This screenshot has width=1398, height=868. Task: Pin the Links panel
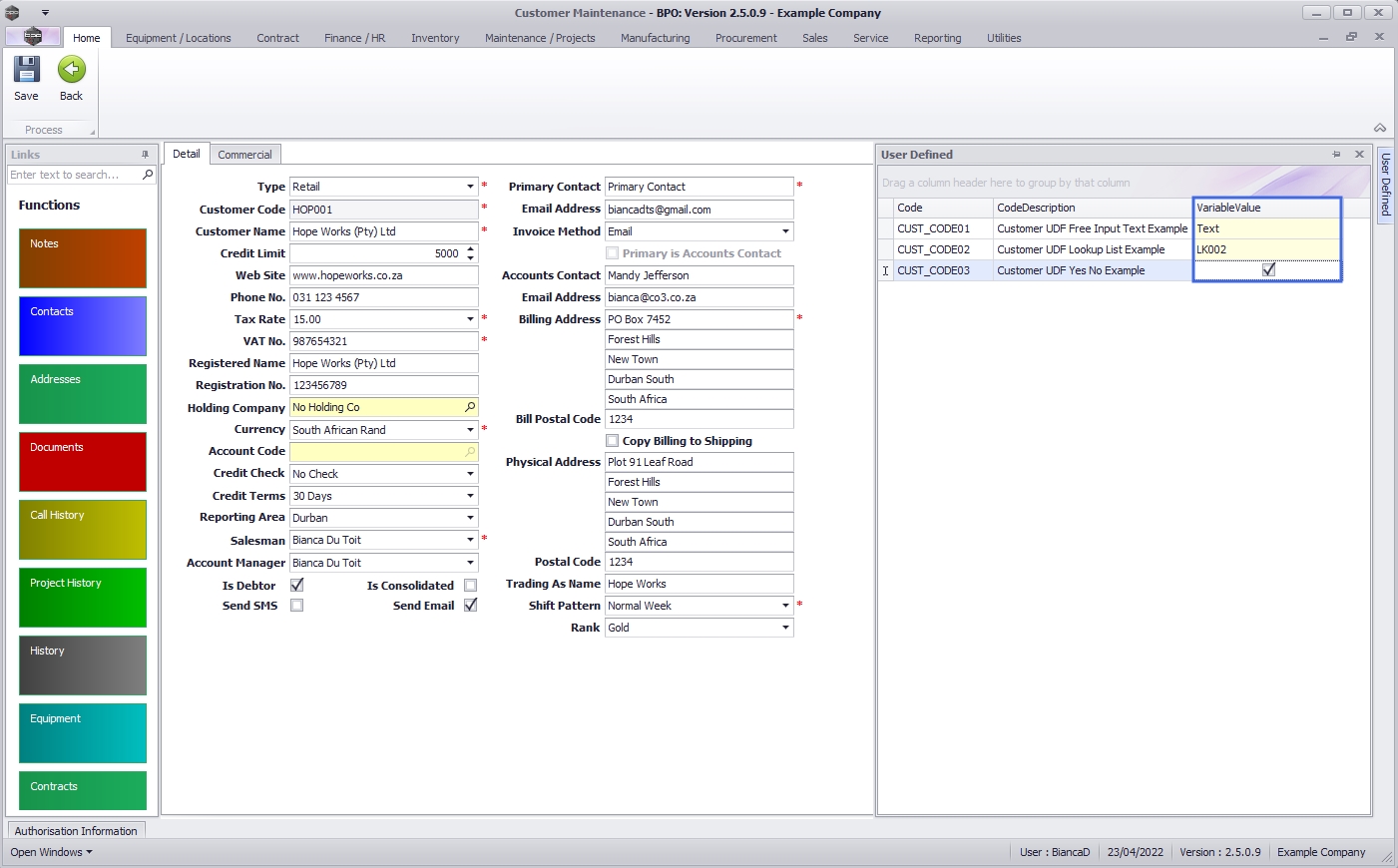(145, 155)
